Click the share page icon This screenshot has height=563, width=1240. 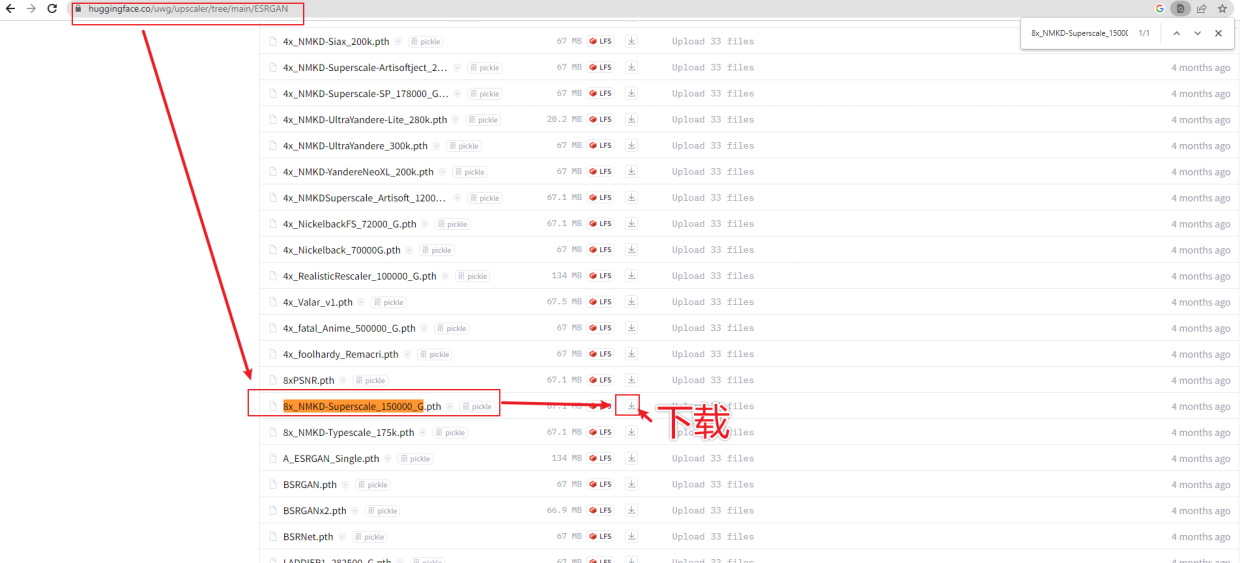[x=1201, y=8]
